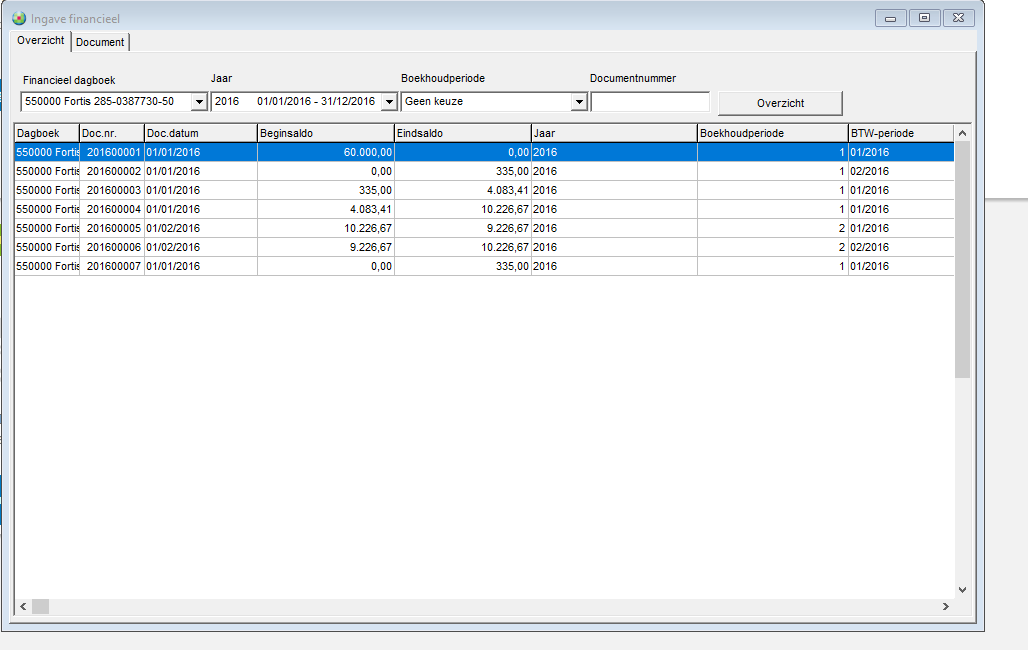Open the Financieel dagboek dropdown
Viewport: 1028px width, 650px height.
(x=198, y=102)
